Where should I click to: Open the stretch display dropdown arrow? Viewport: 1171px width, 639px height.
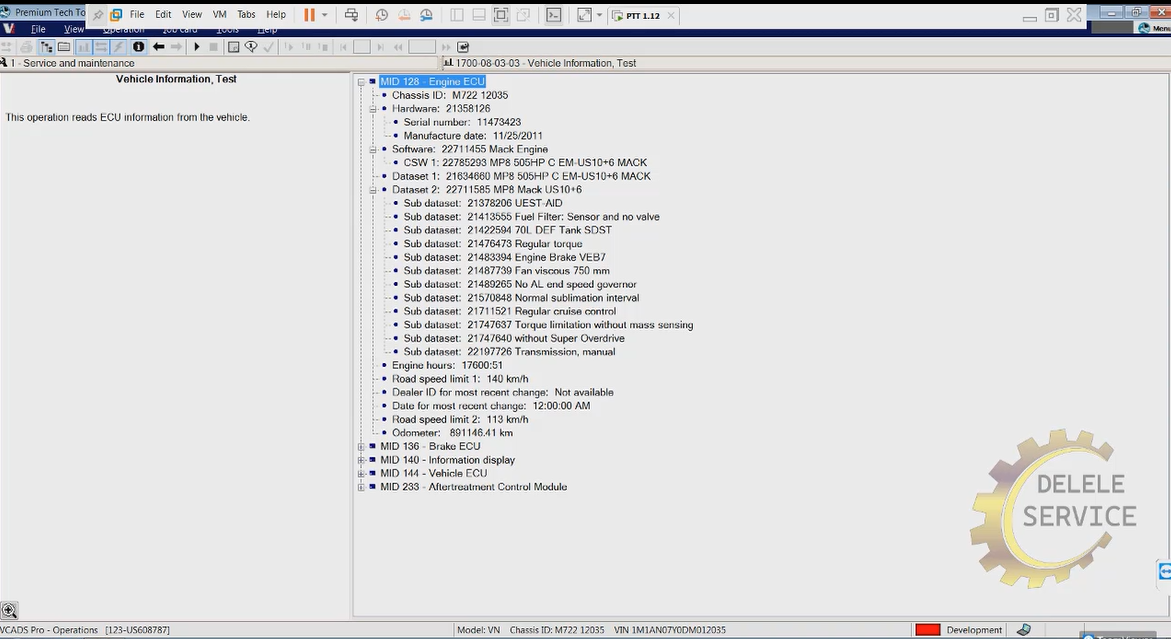599,15
